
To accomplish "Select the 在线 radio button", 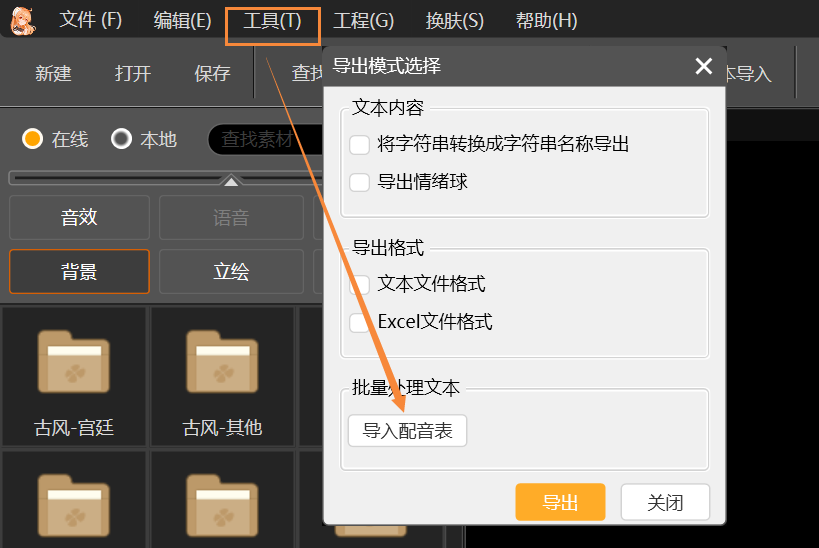I will click(x=33, y=139).
